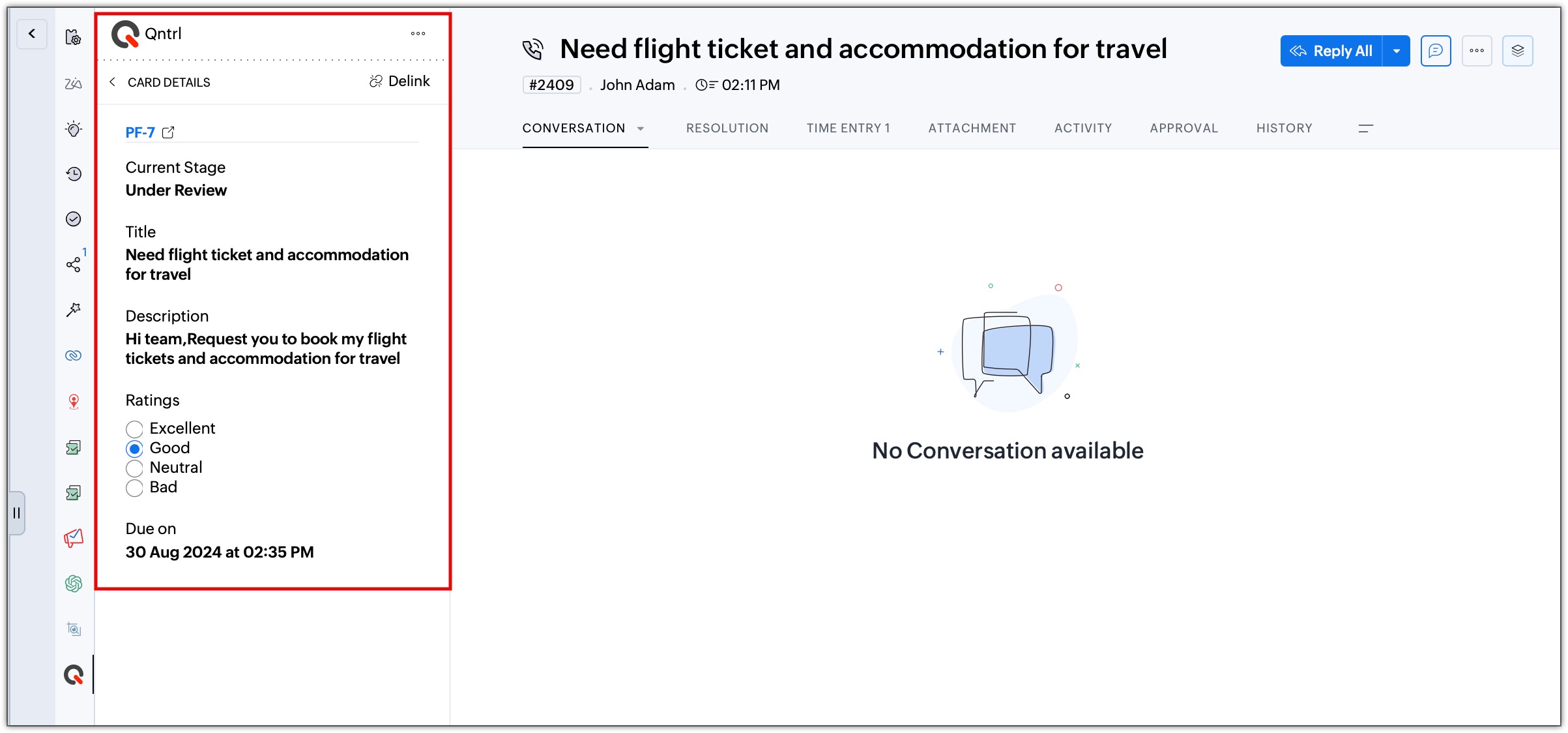Screen dimensions: 1568x733
Task: Collapse the left panel with the back chevron
Action: tap(31, 34)
